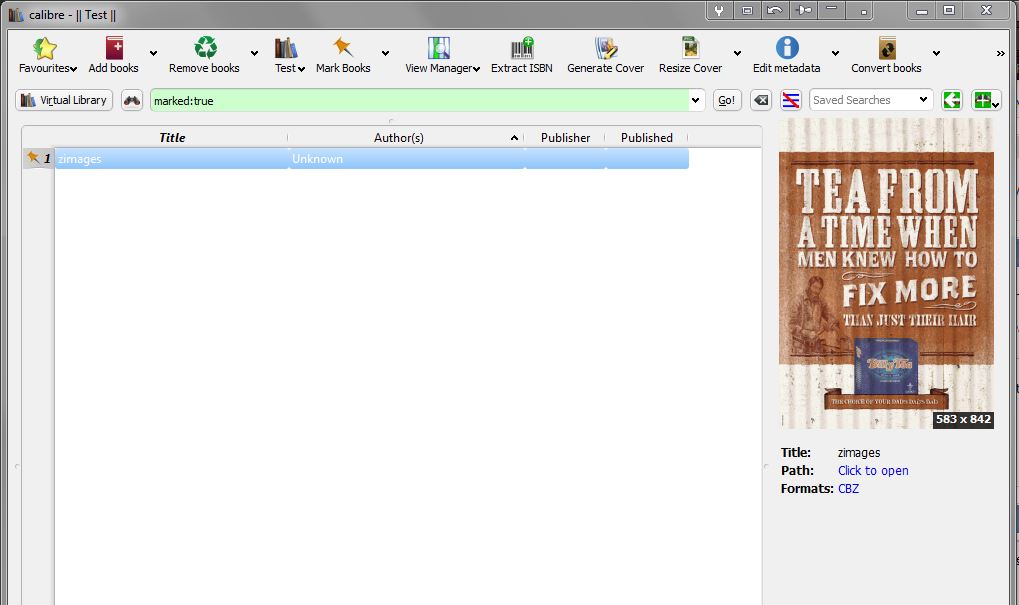Show more toolbar items chevron
The image size is (1019, 605).
(1000, 53)
